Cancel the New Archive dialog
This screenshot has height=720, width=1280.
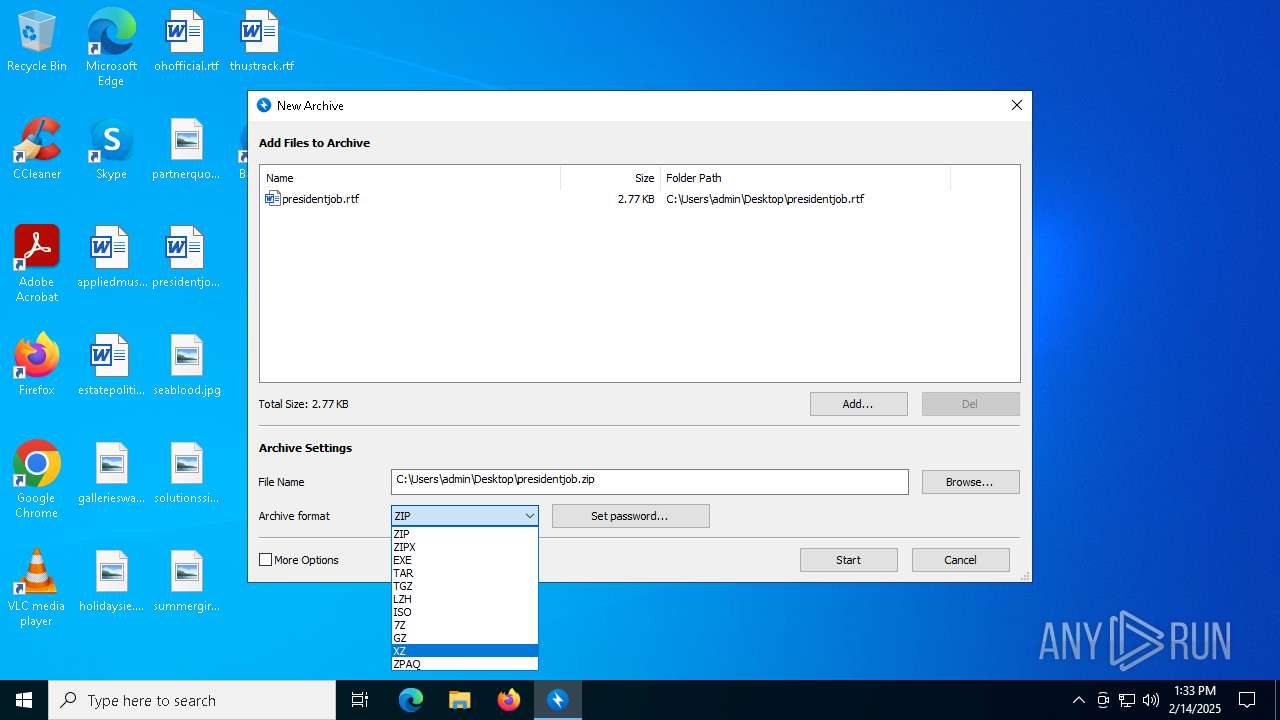(960, 560)
